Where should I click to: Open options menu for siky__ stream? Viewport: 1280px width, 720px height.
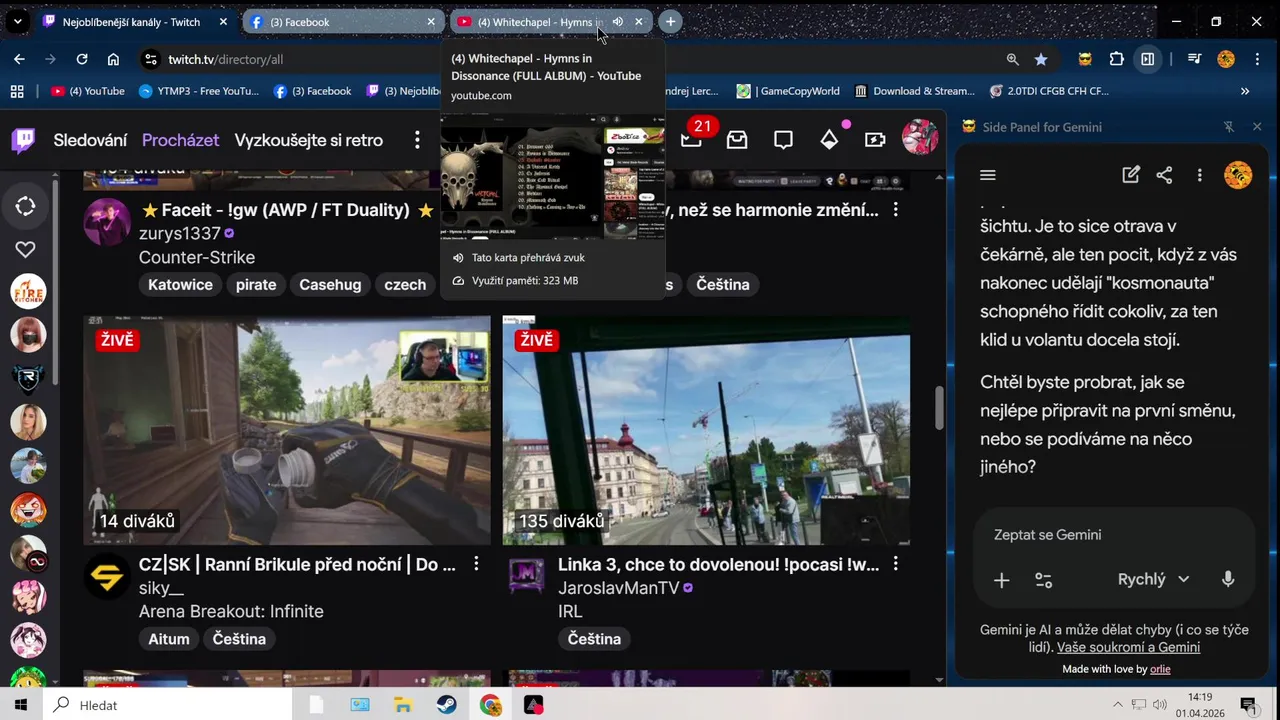point(476,565)
